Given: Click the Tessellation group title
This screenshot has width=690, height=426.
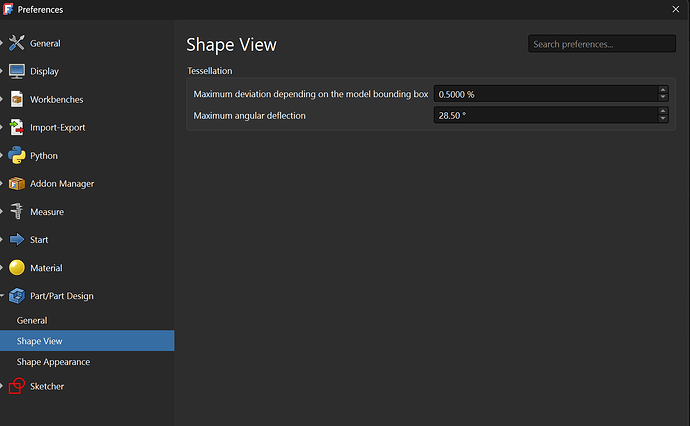Looking at the screenshot, I should coord(209,71).
